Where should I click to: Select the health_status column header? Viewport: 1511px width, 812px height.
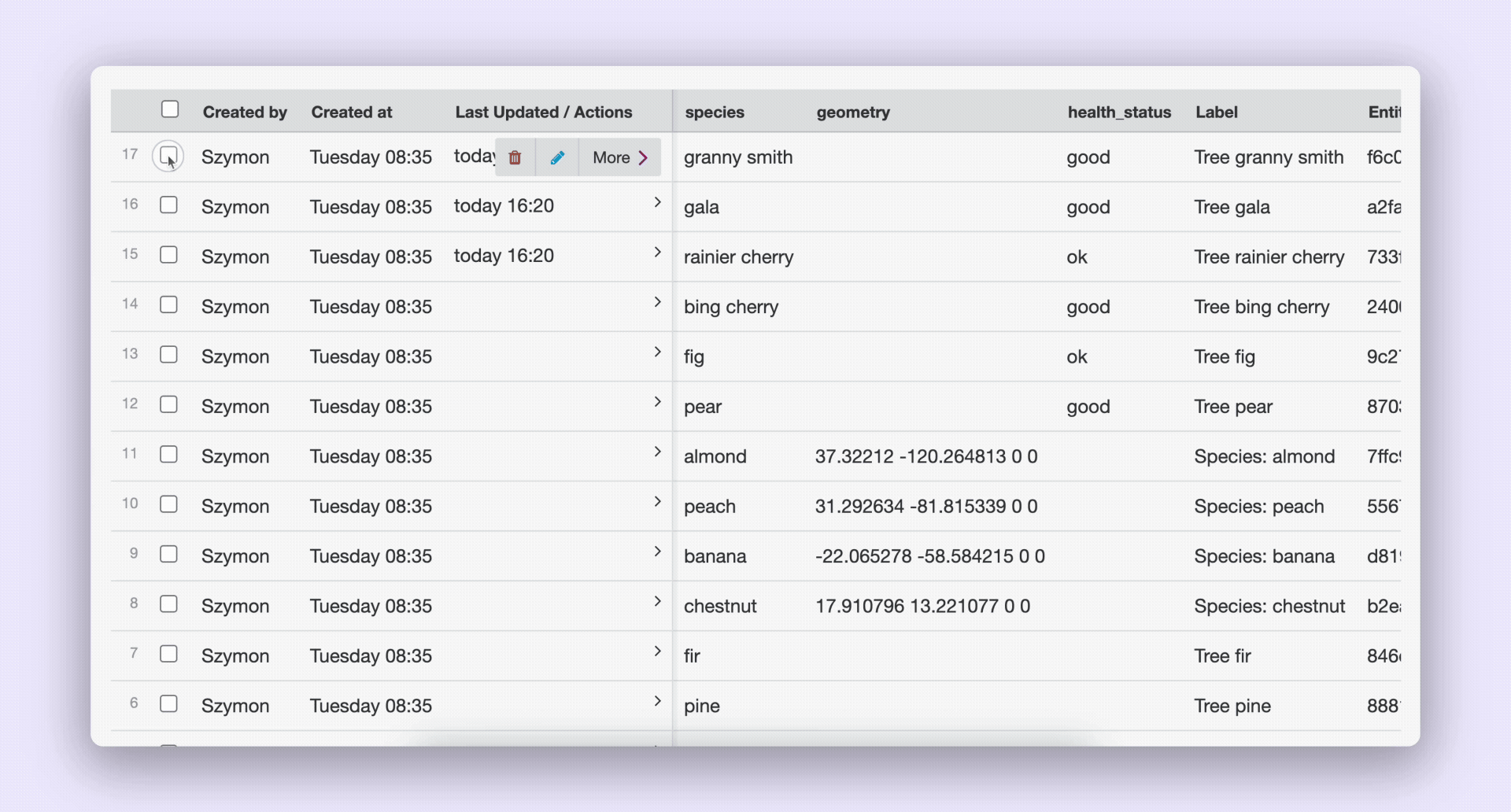1118,112
